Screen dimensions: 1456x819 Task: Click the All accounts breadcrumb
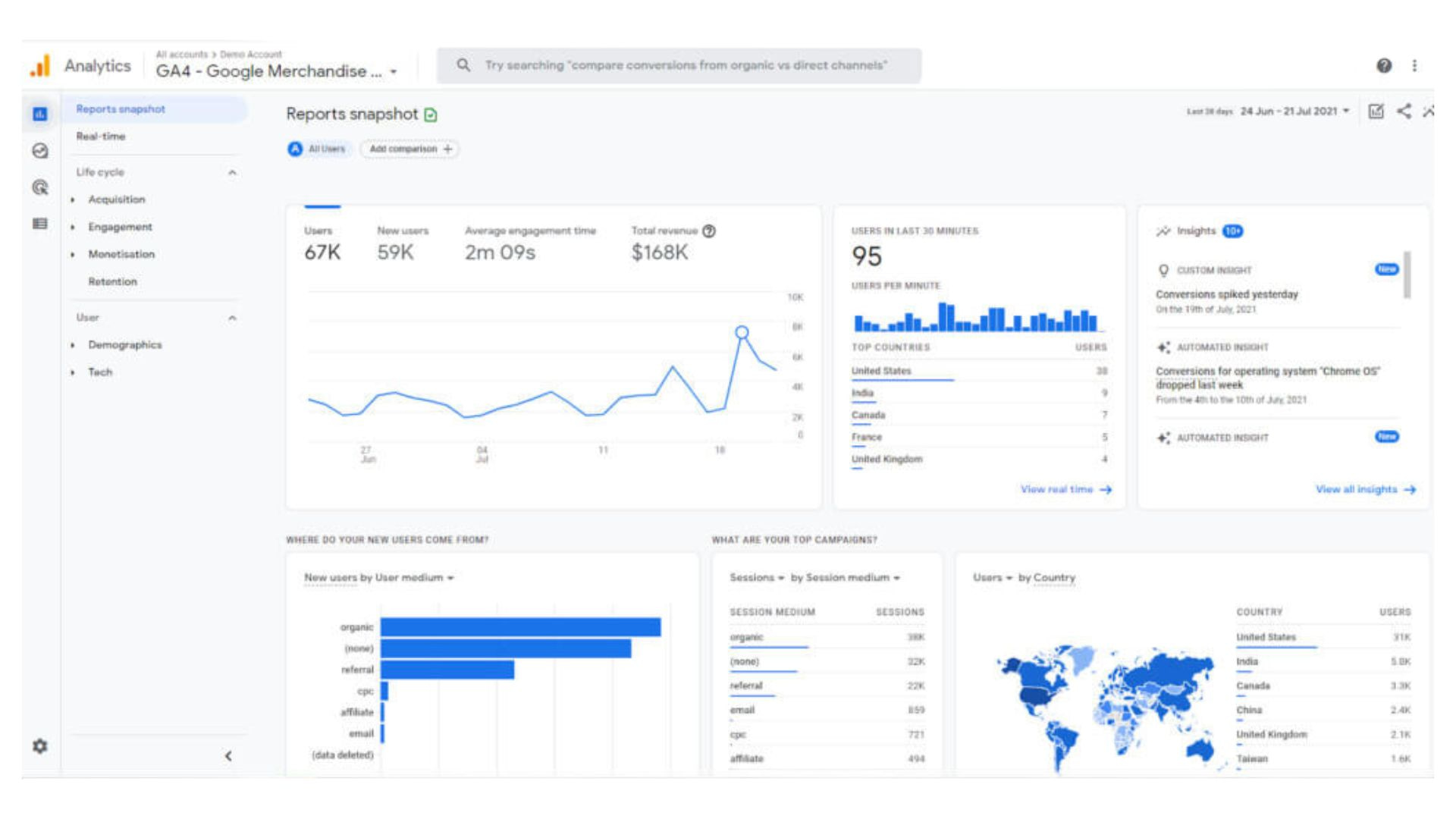[x=181, y=55]
